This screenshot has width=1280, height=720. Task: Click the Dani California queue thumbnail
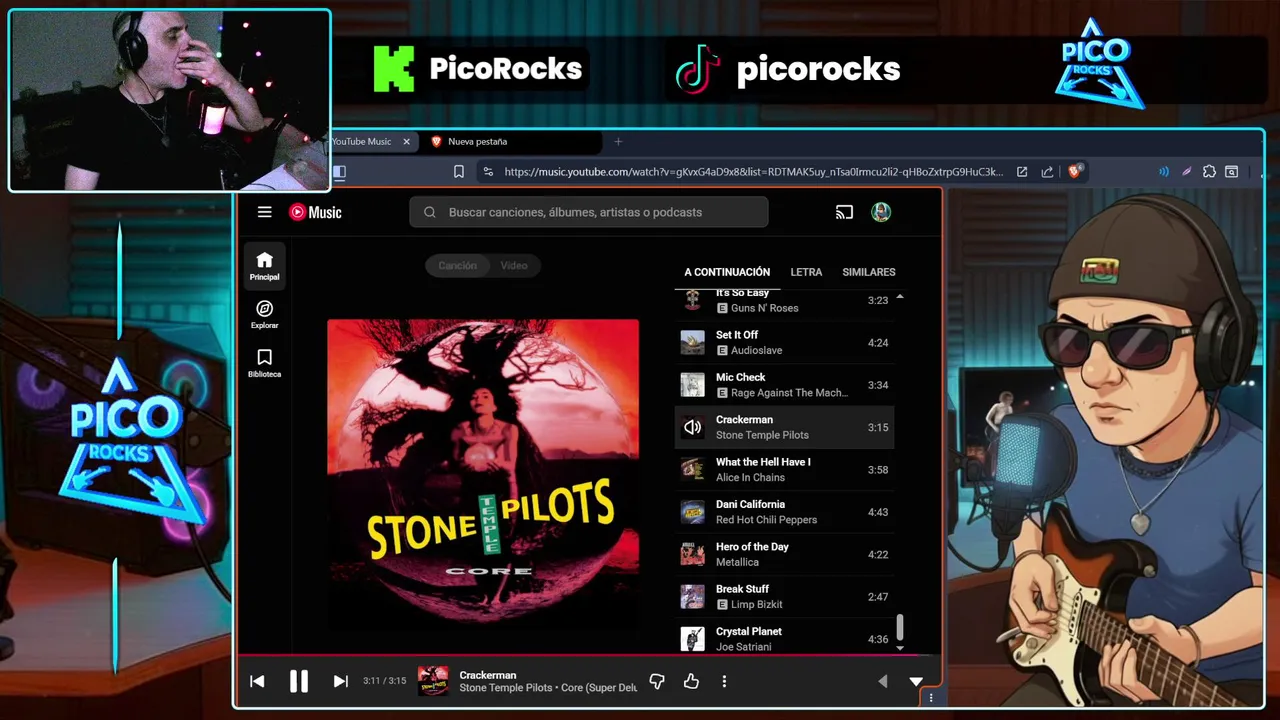692,512
